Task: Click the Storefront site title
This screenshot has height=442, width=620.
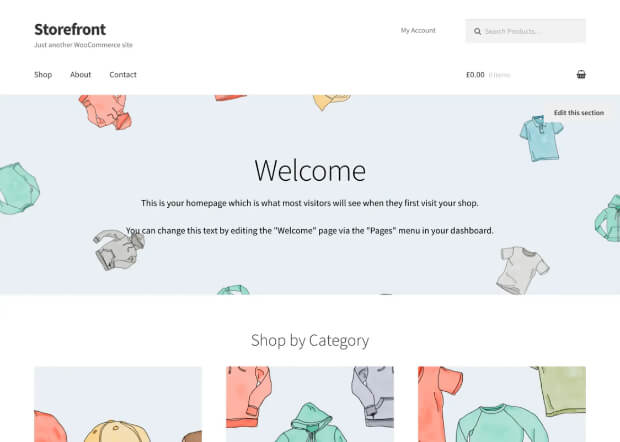Action: tap(70, 29)
